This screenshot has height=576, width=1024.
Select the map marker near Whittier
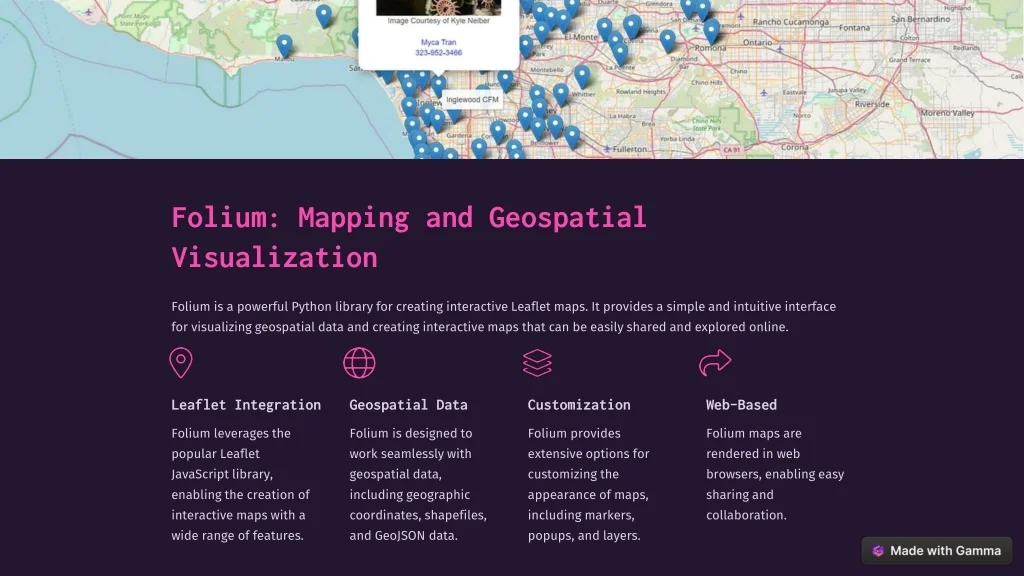pyautogui.click(x=582, y=75)
